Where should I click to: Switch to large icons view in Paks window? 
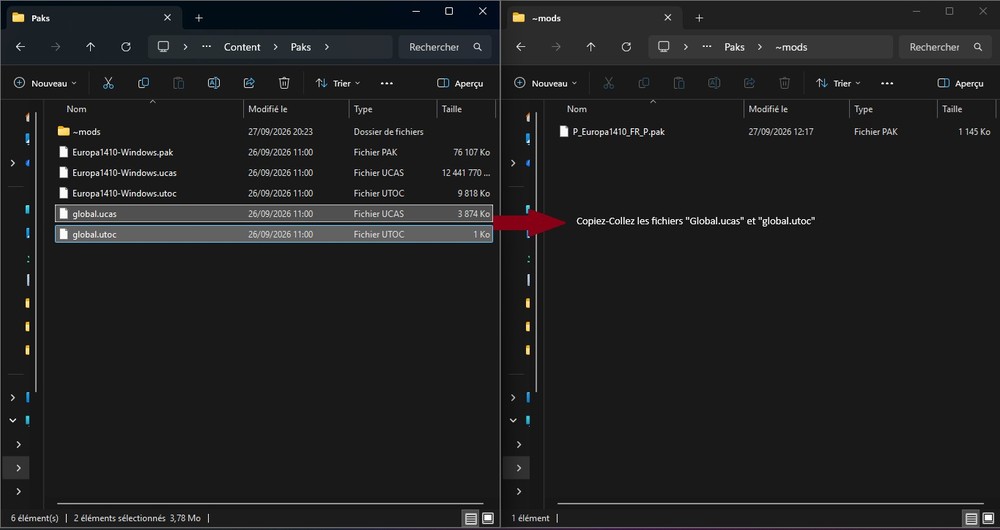(488, 519)
